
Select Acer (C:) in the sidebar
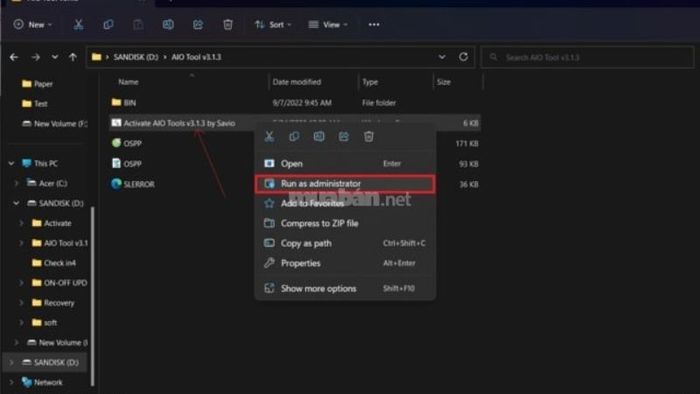pyautogui.click(x=47, y=183)
